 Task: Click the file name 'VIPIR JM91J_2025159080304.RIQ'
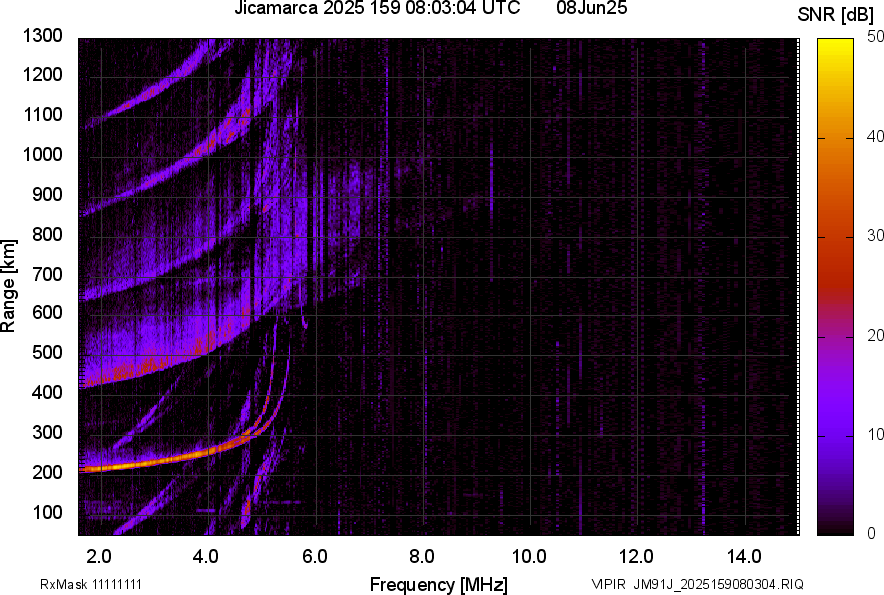tap(697, 584)
